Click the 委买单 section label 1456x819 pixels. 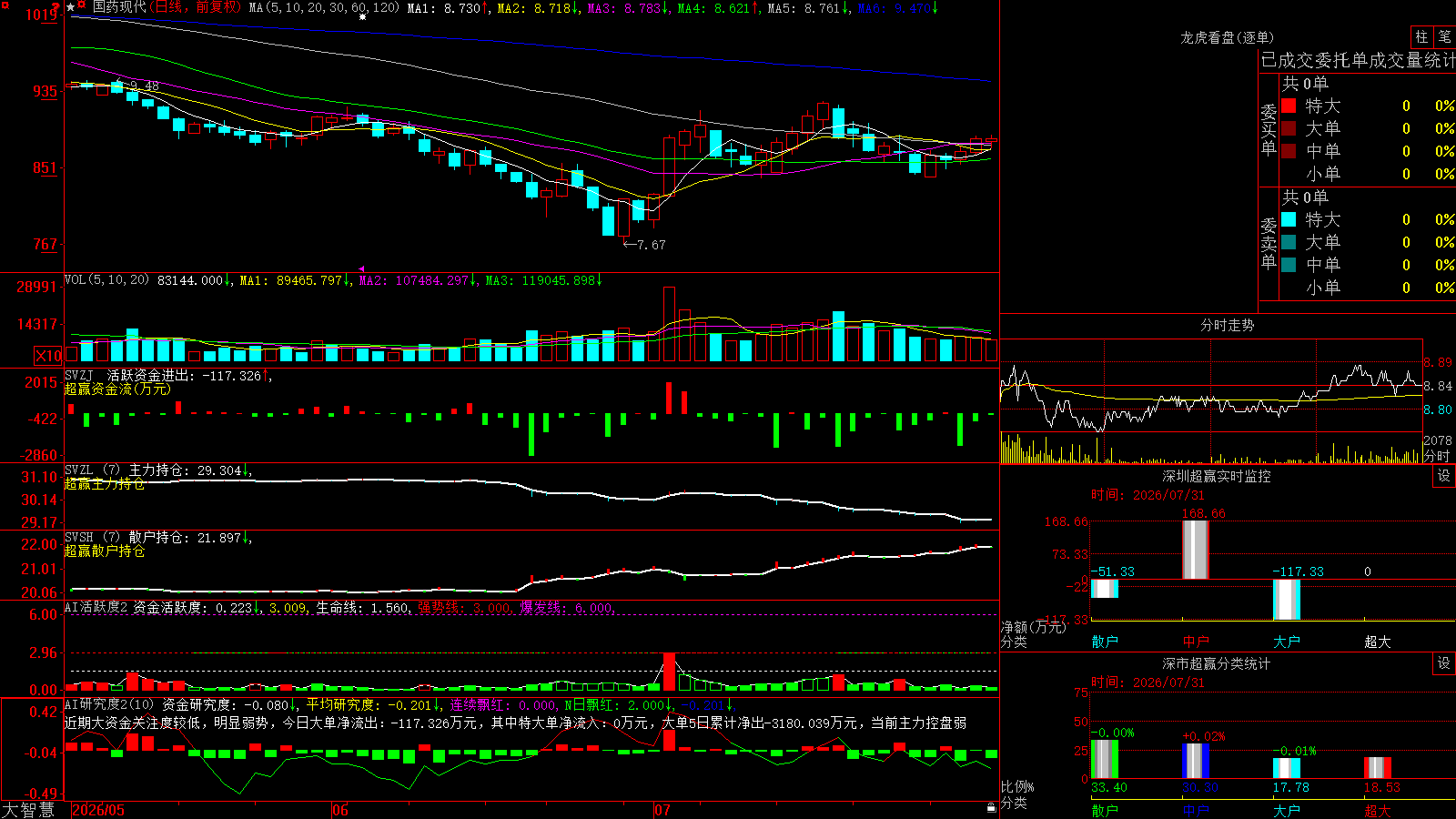1269,129
